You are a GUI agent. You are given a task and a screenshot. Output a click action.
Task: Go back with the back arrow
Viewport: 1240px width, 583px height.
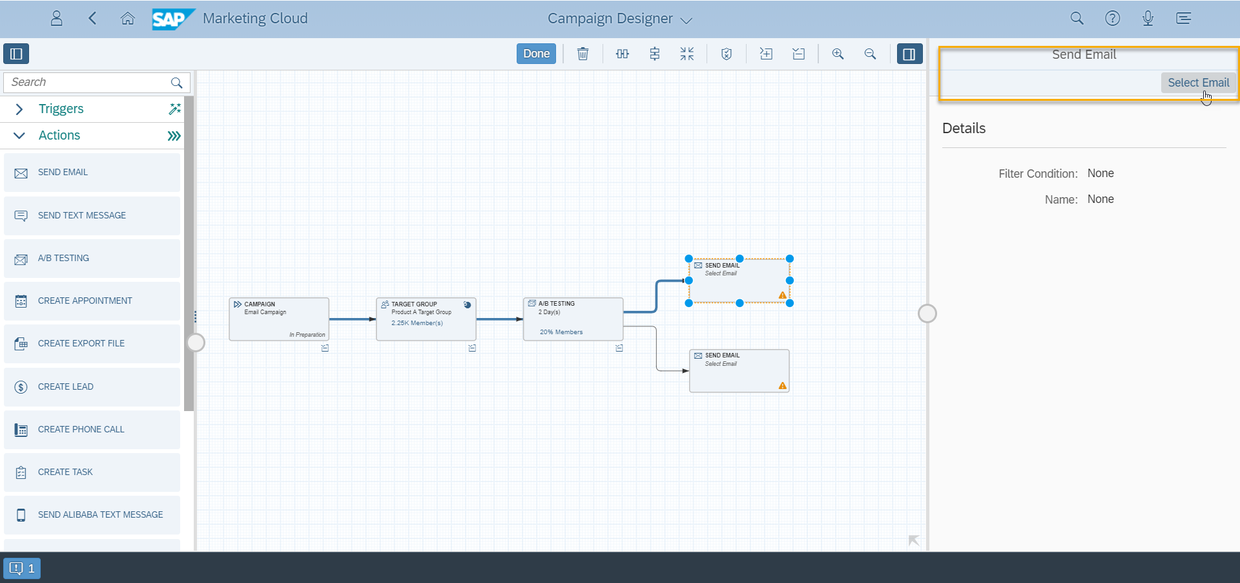pyautogui.click(x=93, y=18)
